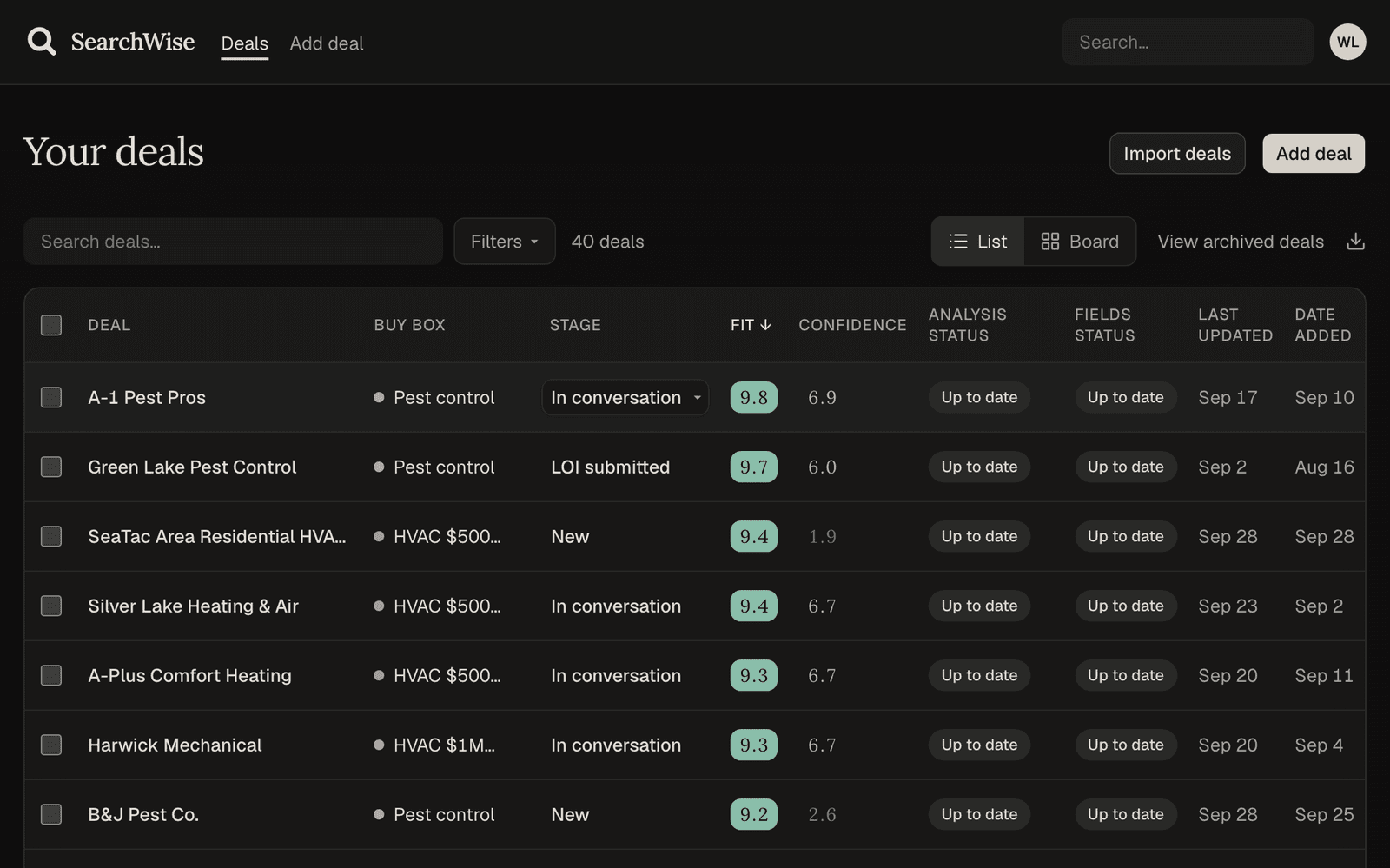This screenshot has width=1390, height=868.
Task: Toggle the select-all deals checkbox
Action: tap(51, 325)
